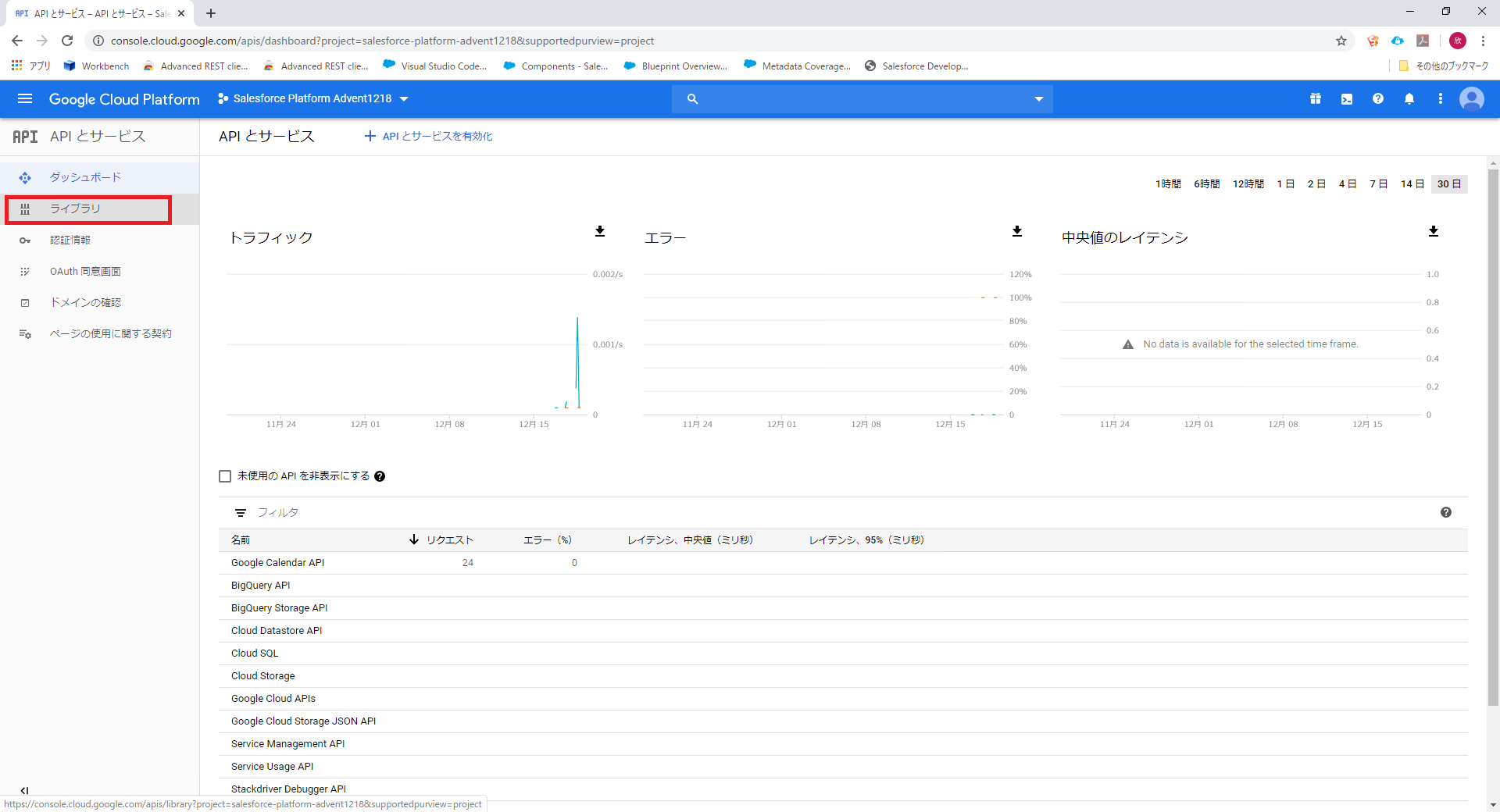Reload the current page
Image resolution: width=1500 pixels, height=812 pixels.
67,41
